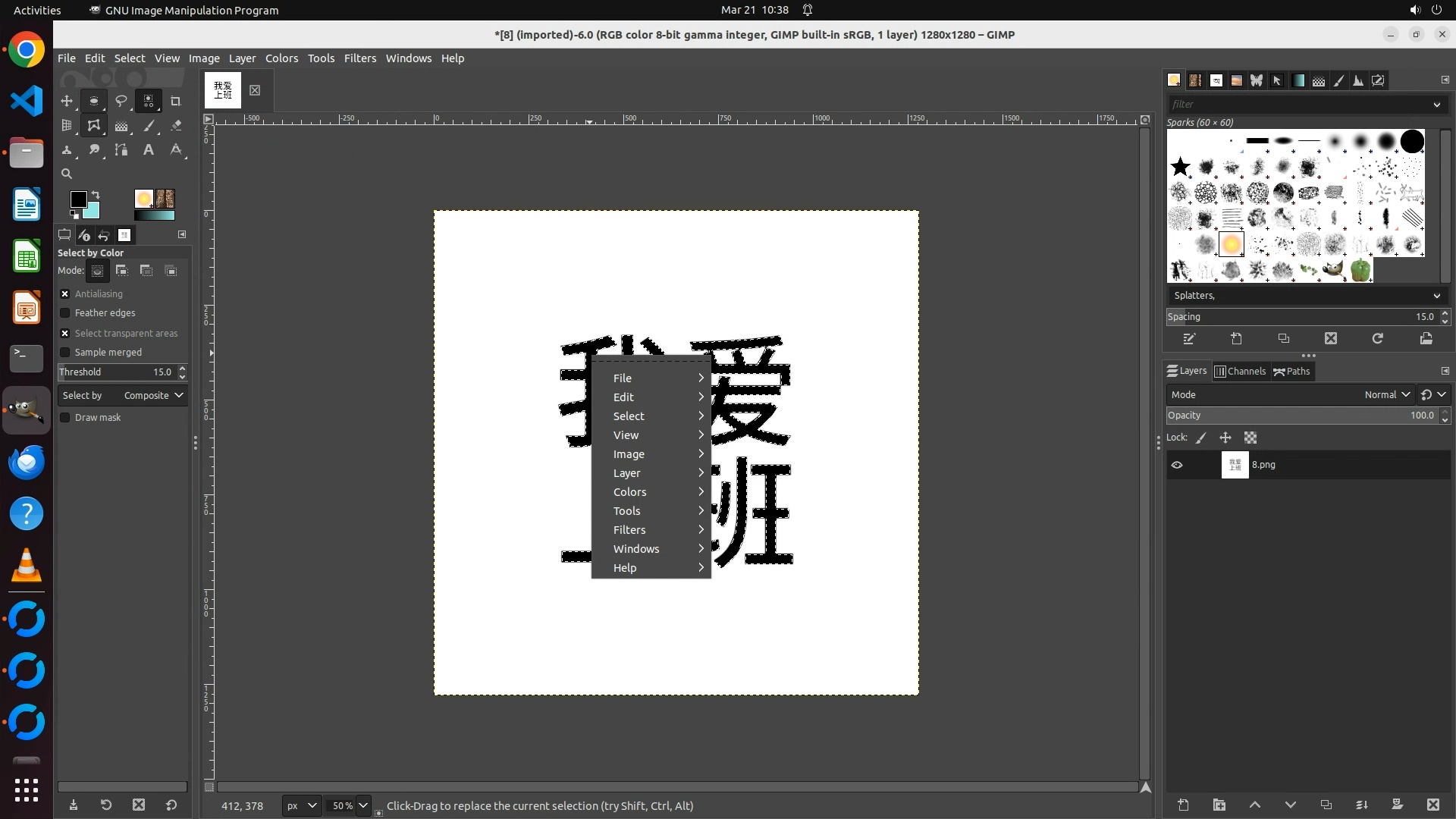Select the Move tool
The image size is (1456, 819).
pos(67,101)
